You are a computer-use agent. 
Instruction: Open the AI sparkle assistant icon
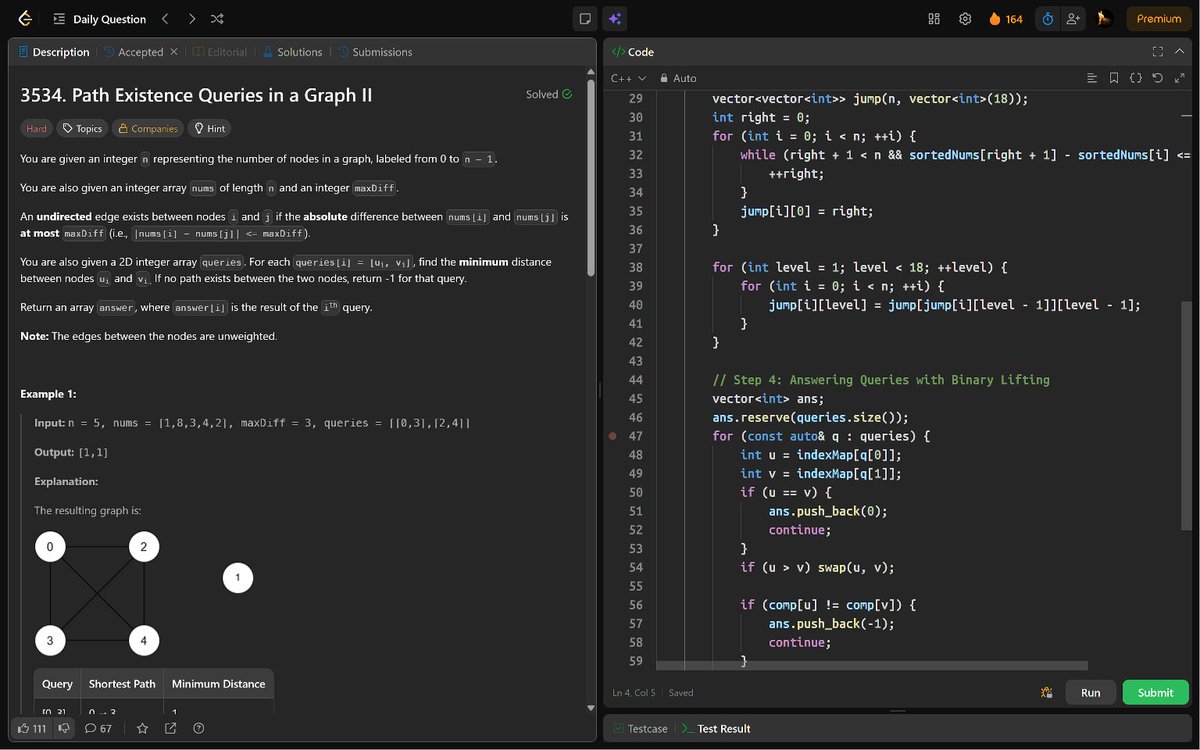pos(615,19)
